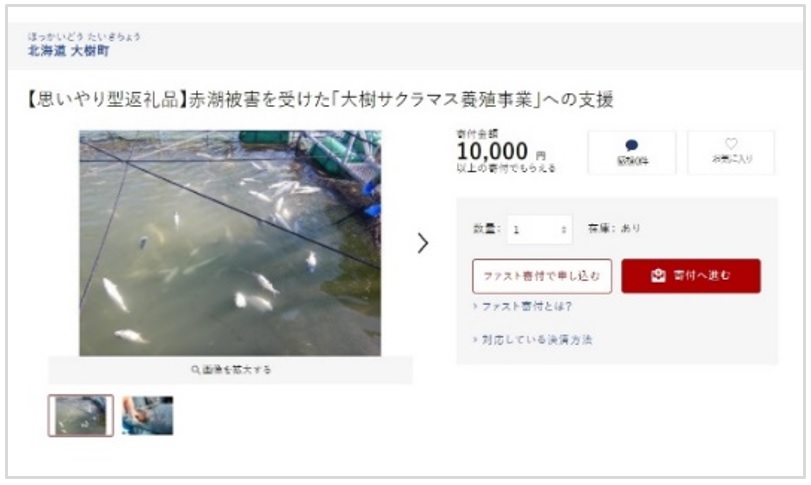
Task: Click ファスト寄付で申し込む button
Action: coord(542,276)
